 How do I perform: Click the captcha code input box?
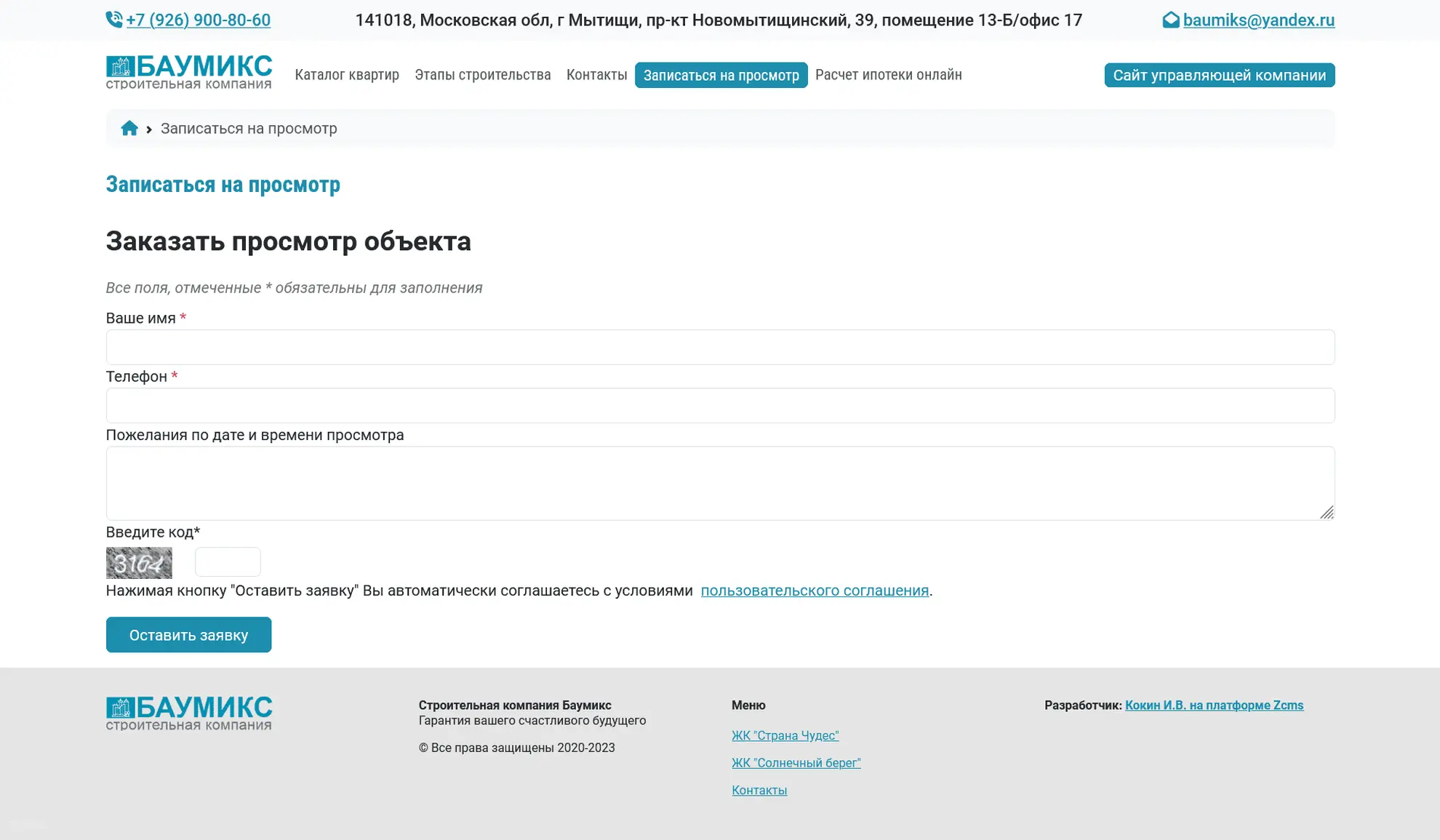[228, 562]
